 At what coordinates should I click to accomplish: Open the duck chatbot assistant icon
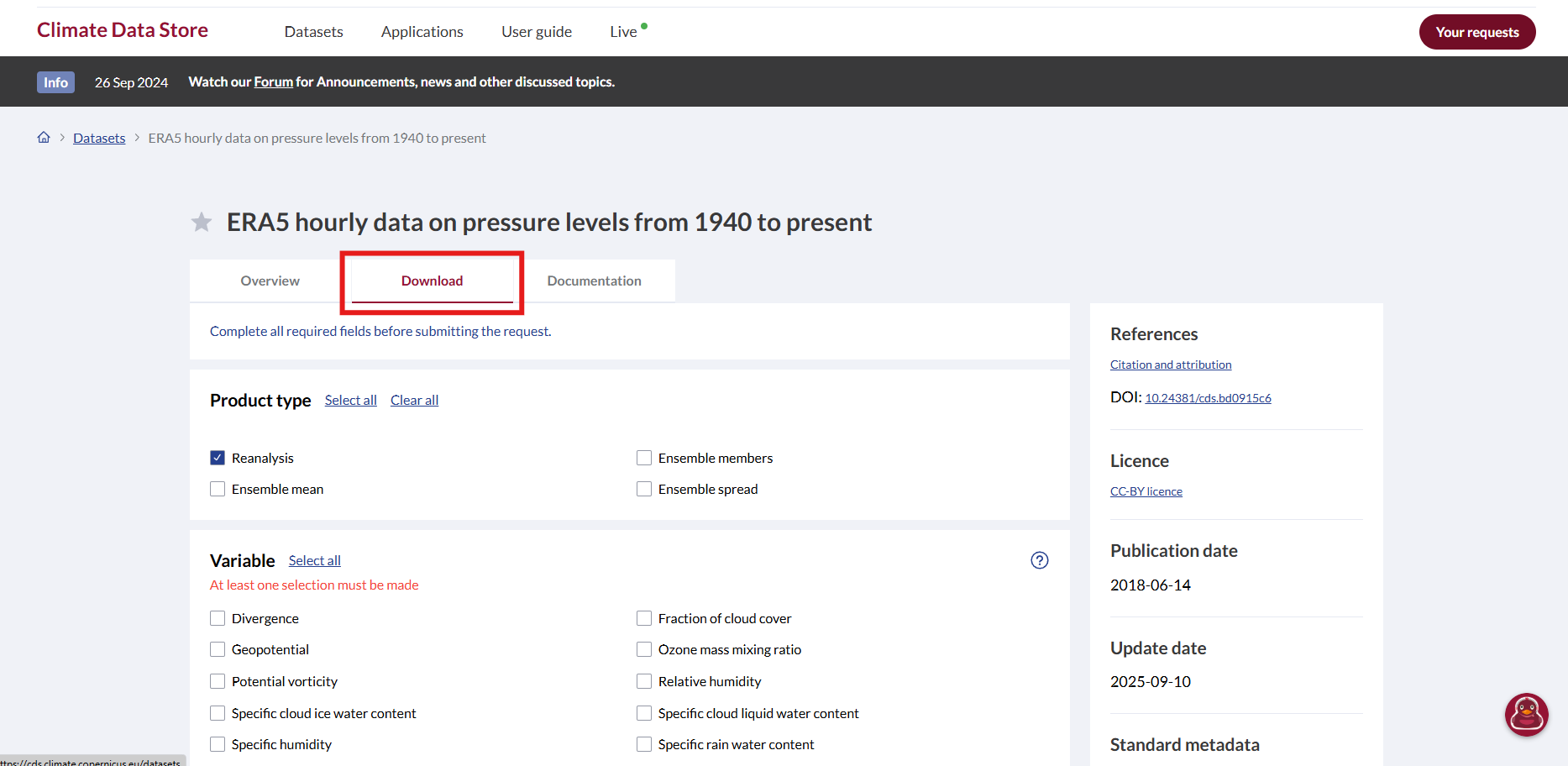click(x=1526, y=715)
